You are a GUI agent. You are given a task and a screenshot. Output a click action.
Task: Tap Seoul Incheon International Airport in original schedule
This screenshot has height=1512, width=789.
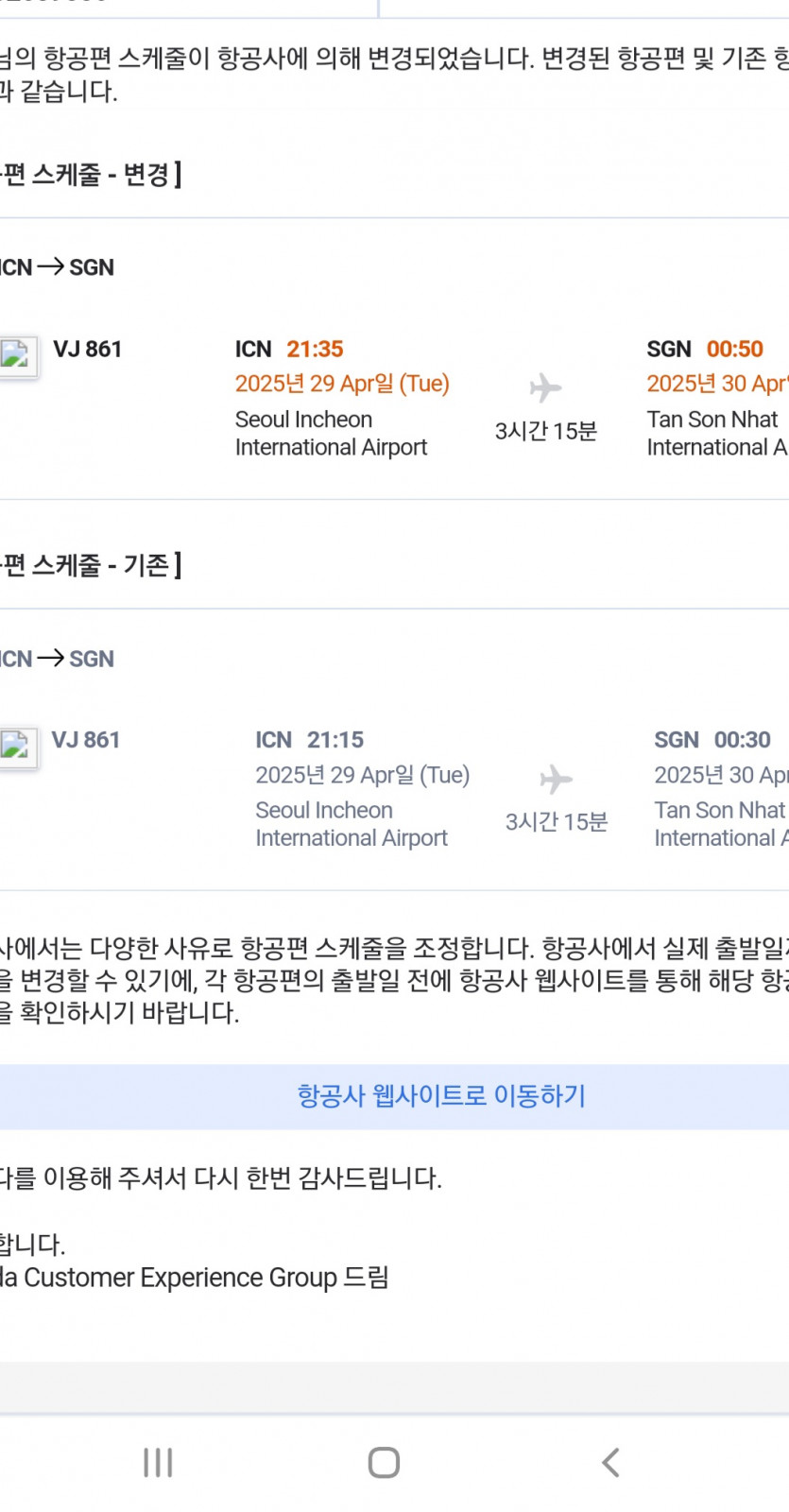pyautogui.click(x=351, y=824)
